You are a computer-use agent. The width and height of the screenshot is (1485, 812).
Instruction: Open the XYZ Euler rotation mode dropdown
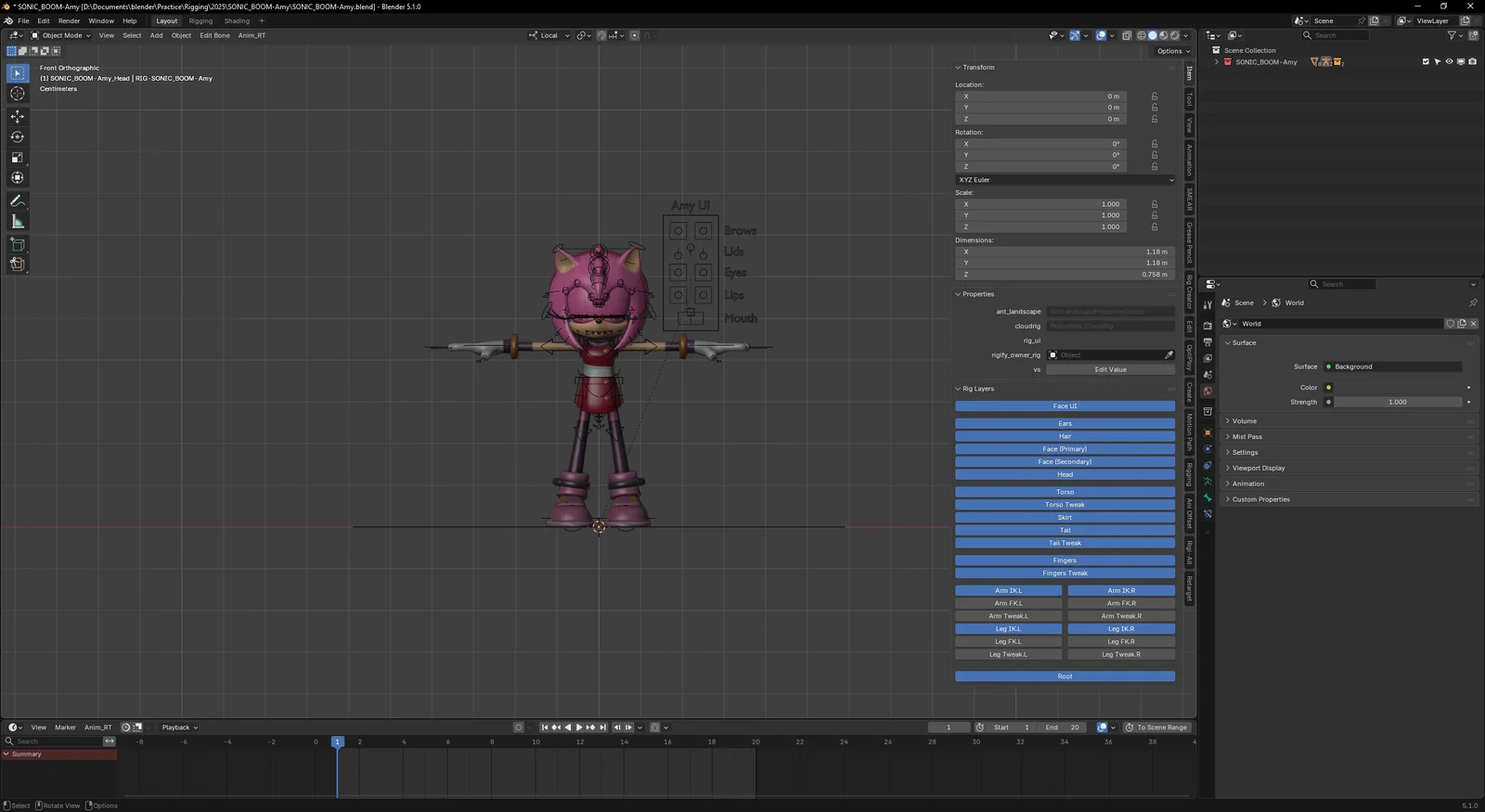[x=1065, y=180]
